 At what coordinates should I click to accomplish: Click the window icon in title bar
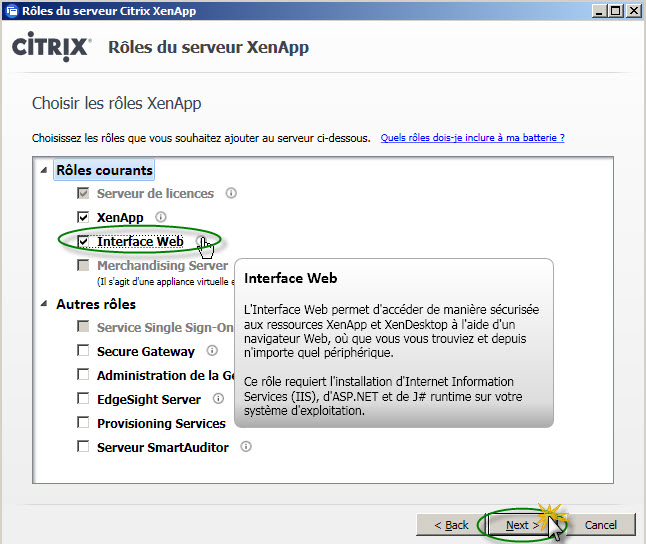pos(12,11)
